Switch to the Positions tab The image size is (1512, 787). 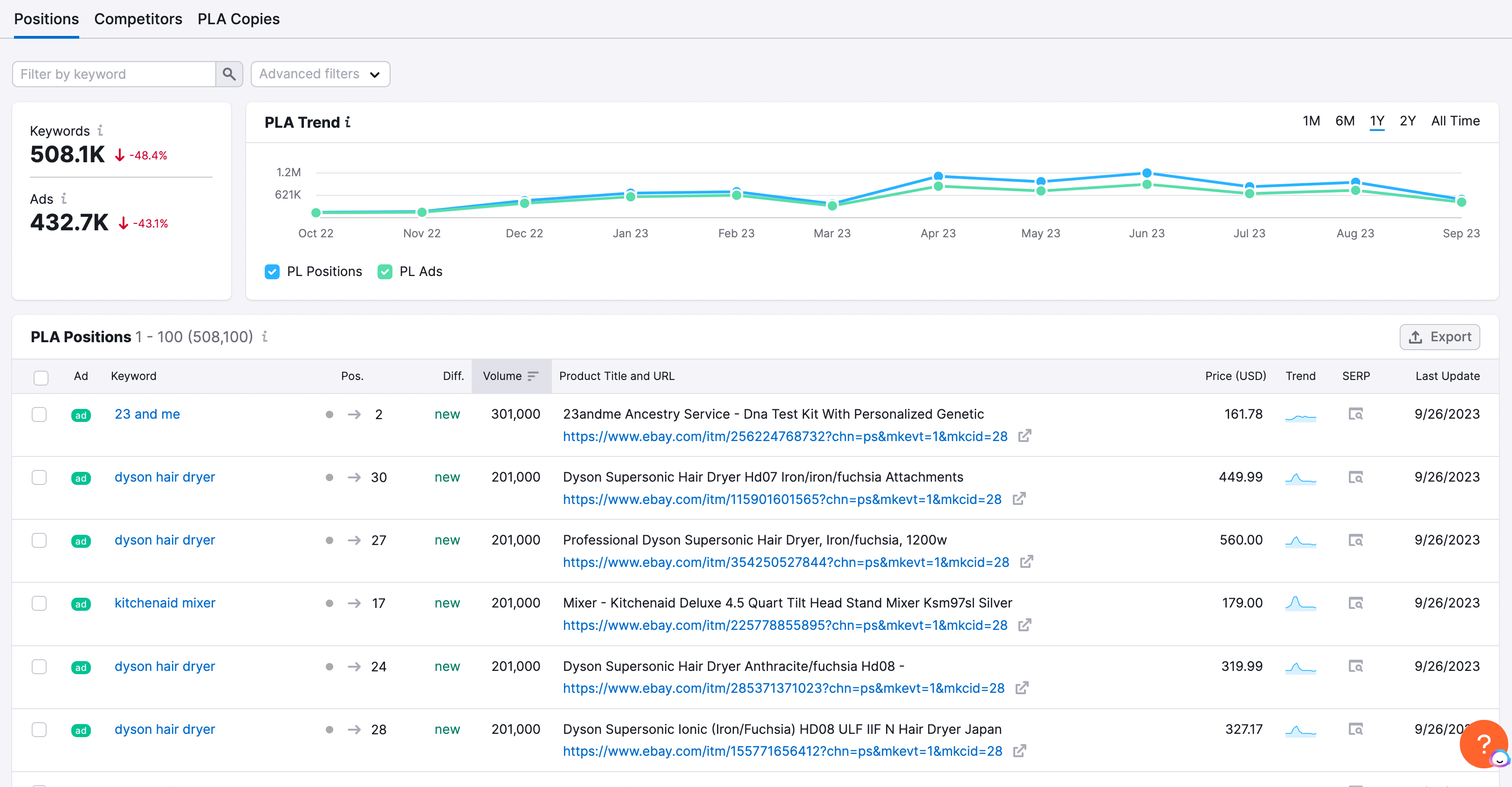pos(46,19)
